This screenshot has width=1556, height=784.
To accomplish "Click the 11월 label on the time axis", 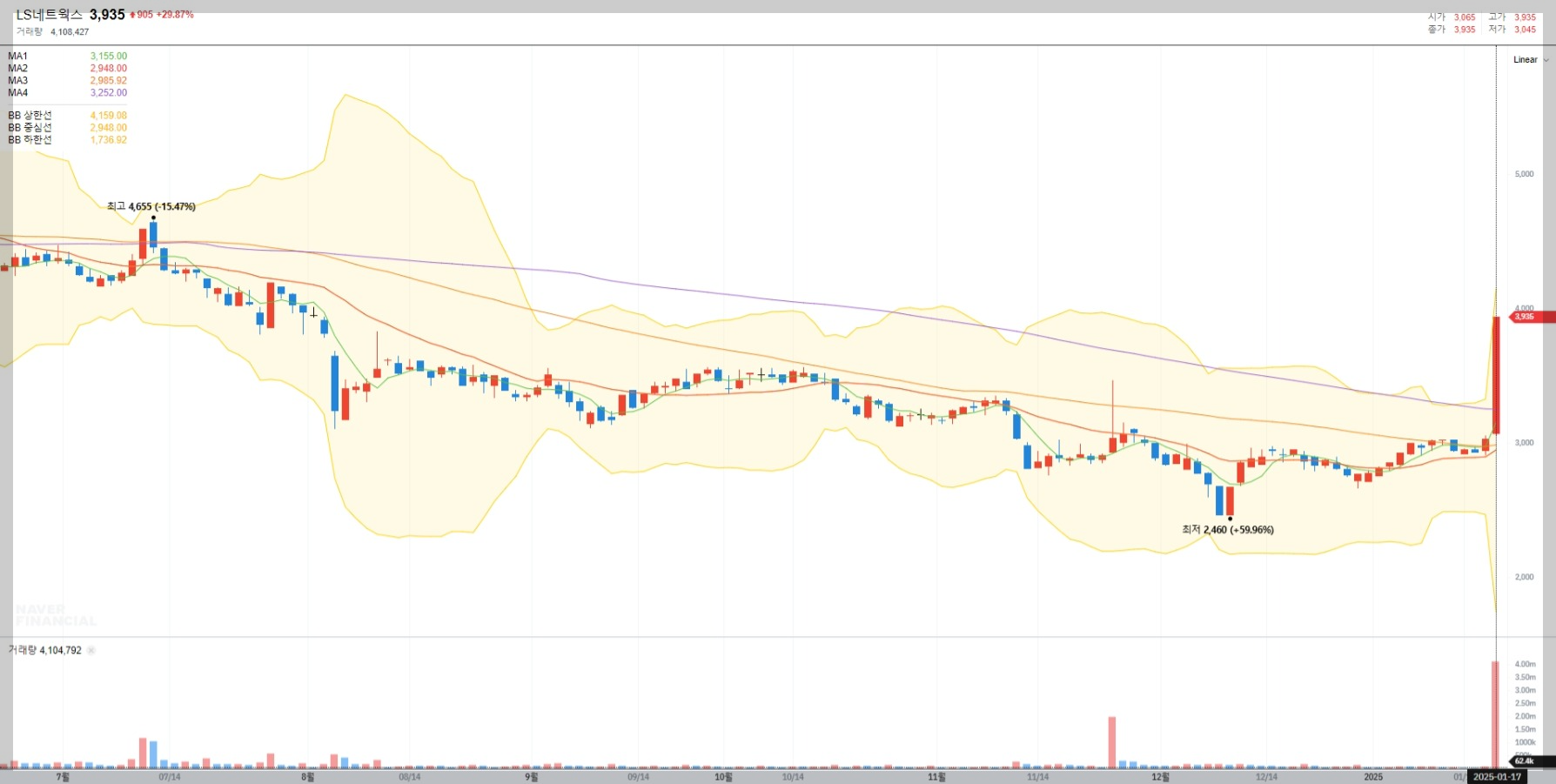I will click(x=936, y=777).
